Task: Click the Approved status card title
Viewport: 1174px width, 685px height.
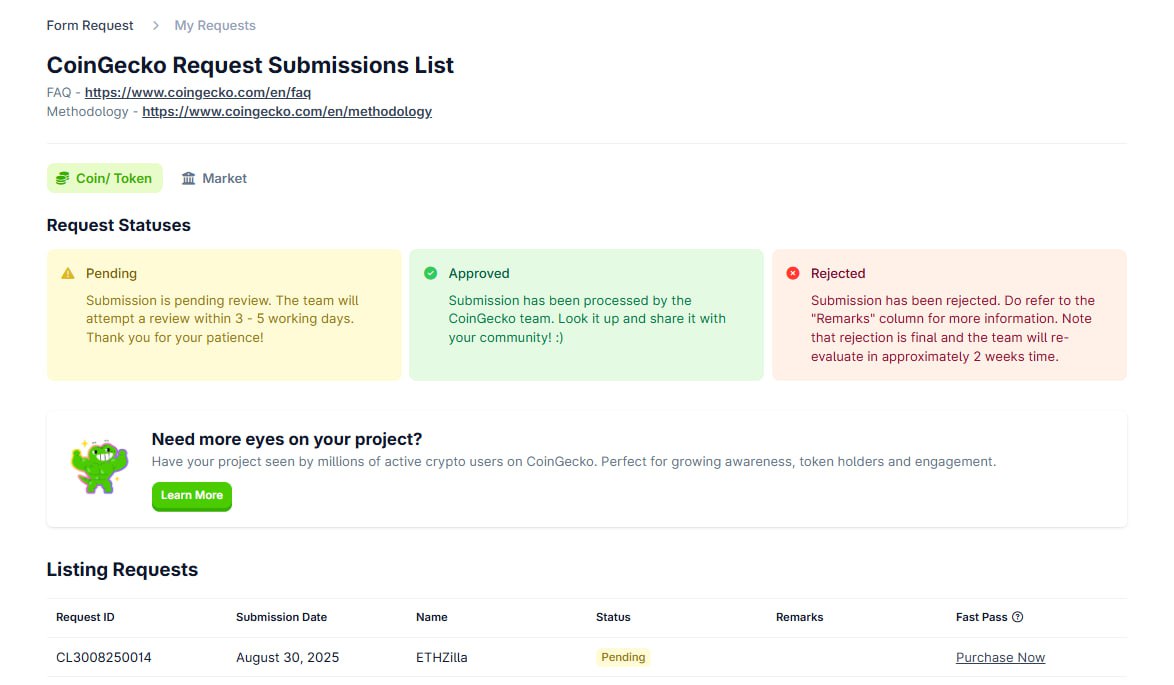Action: (479, 273)
